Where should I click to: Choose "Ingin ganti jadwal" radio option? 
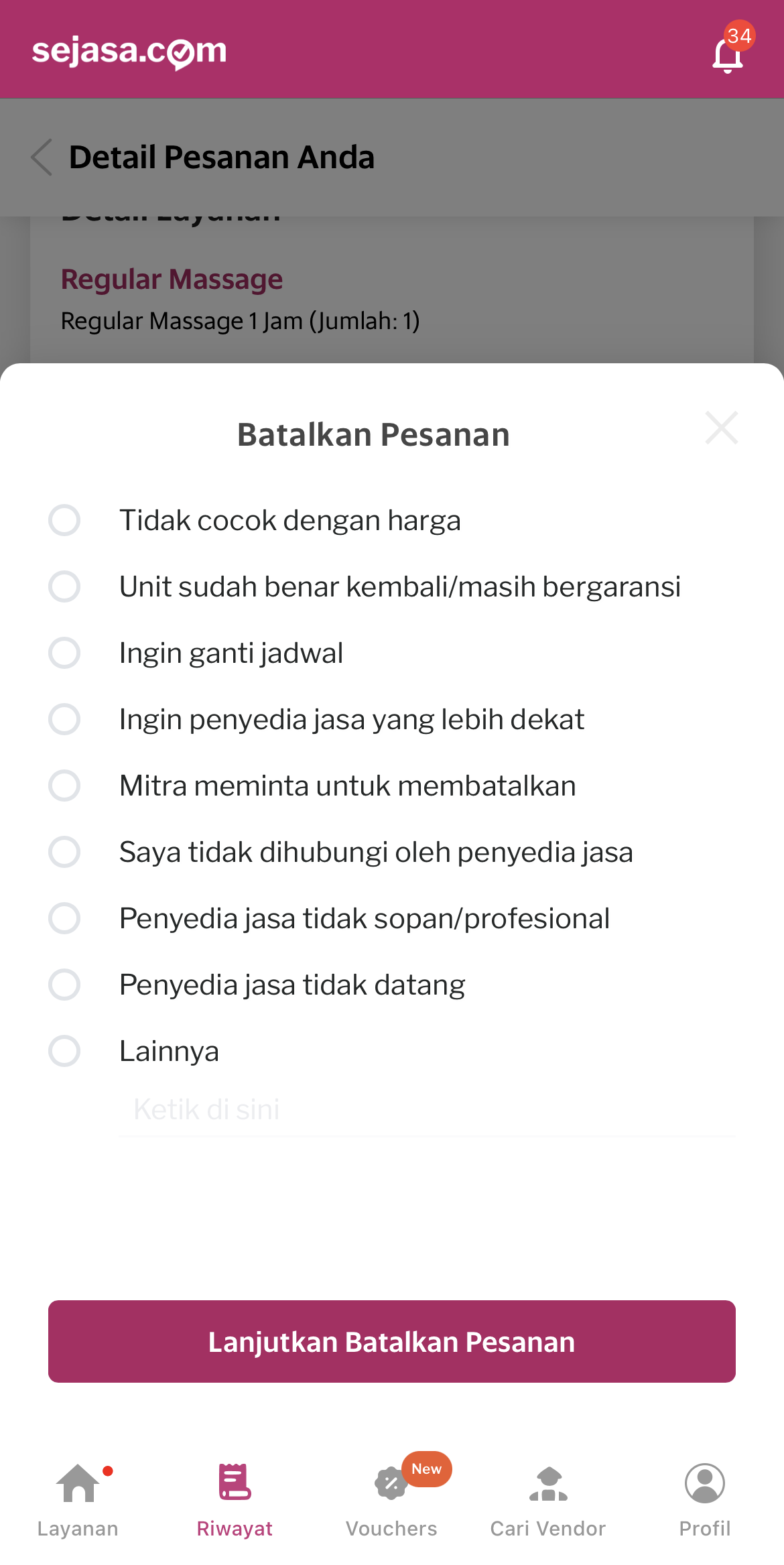tap(64, 653)
